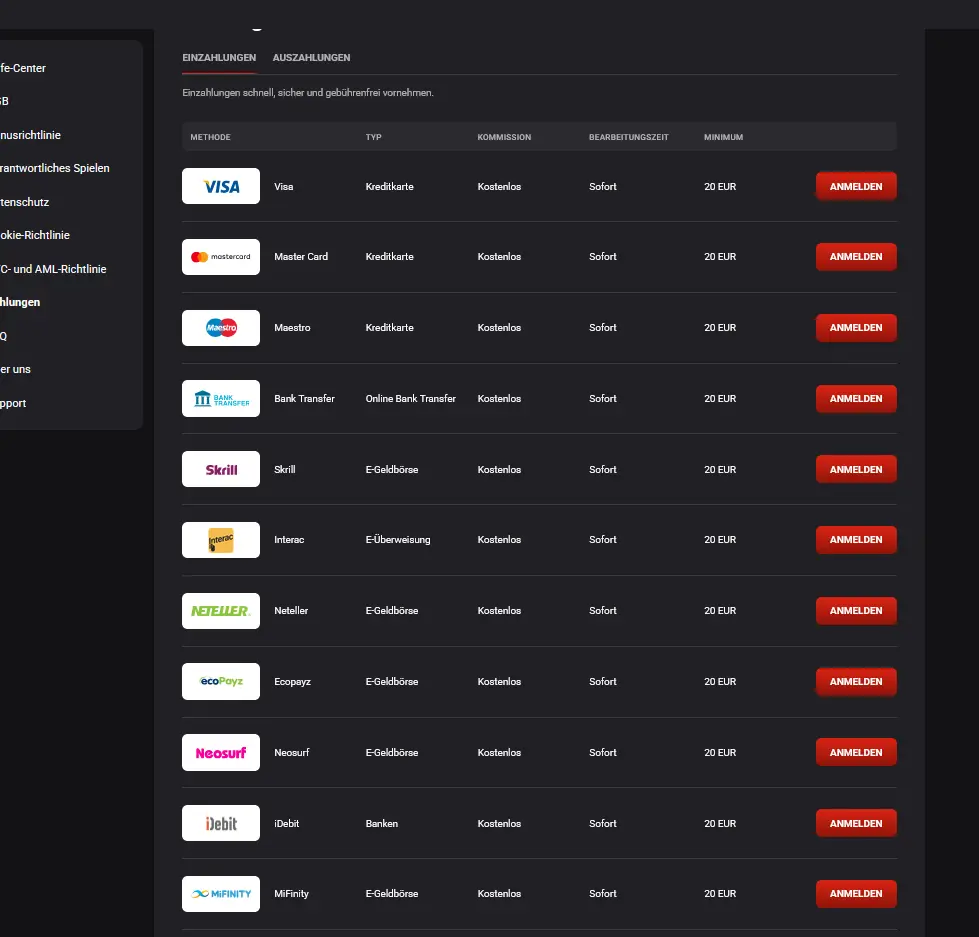
Task: Click 'Kreditkarte' in the Visa row
Action: click(x=390, y=187)
